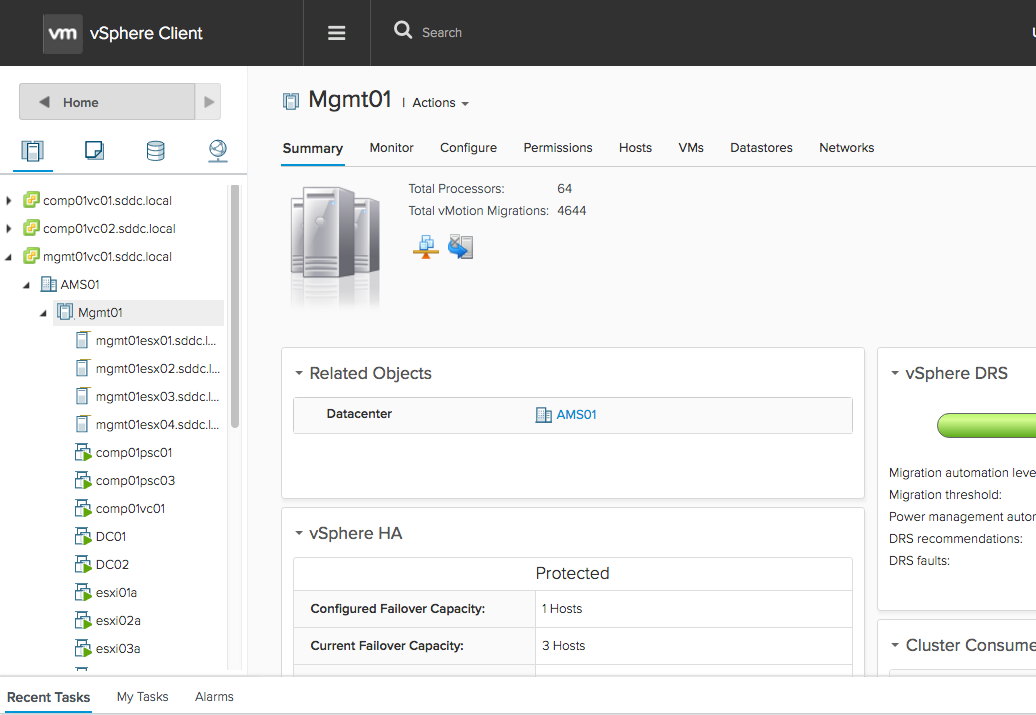This screenshot has height=715, width=1036.
Task: Open the Networks tab
Action: 846,148
